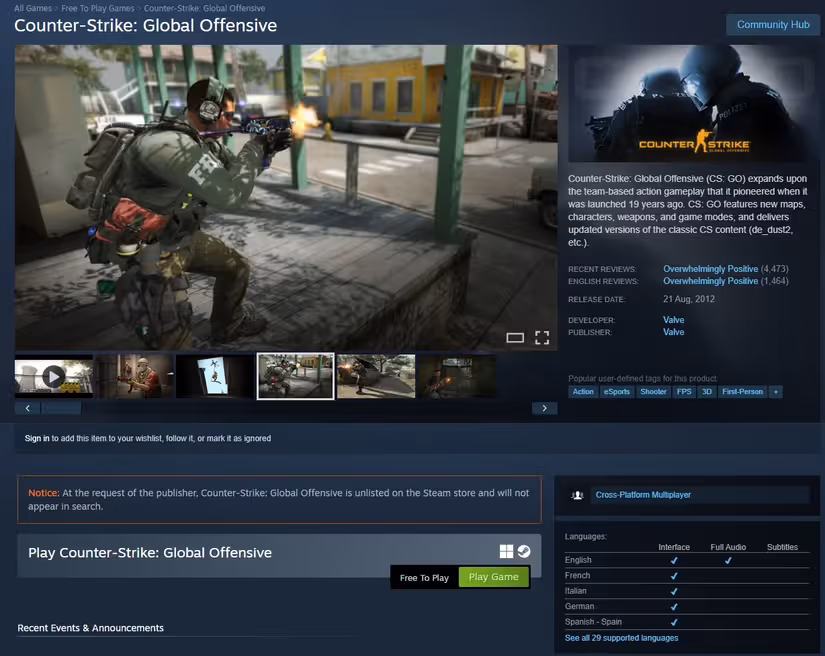
Task: Open publisher Valve link
Action: pos(673,332)
